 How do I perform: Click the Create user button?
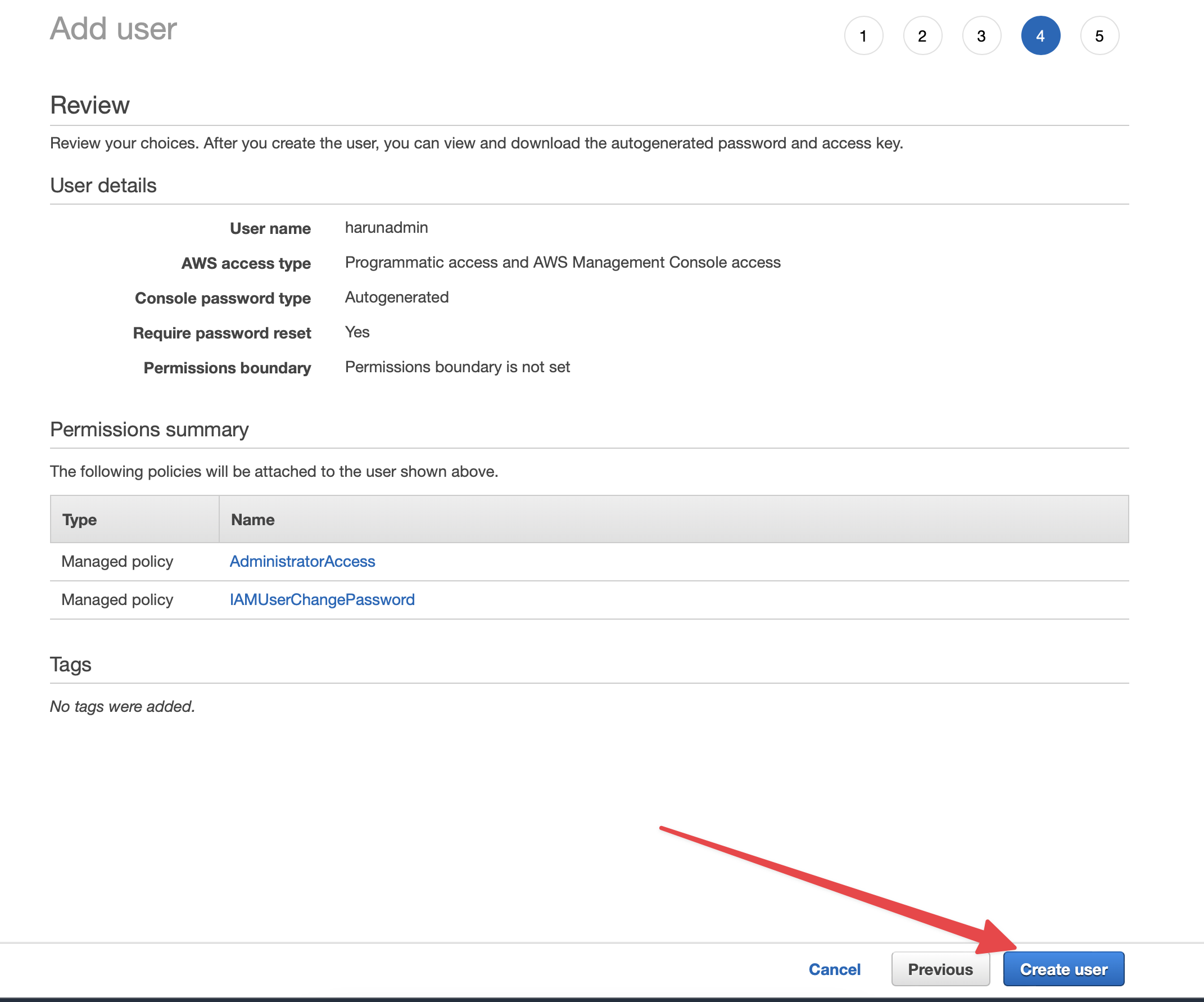tap(1063, 969)
